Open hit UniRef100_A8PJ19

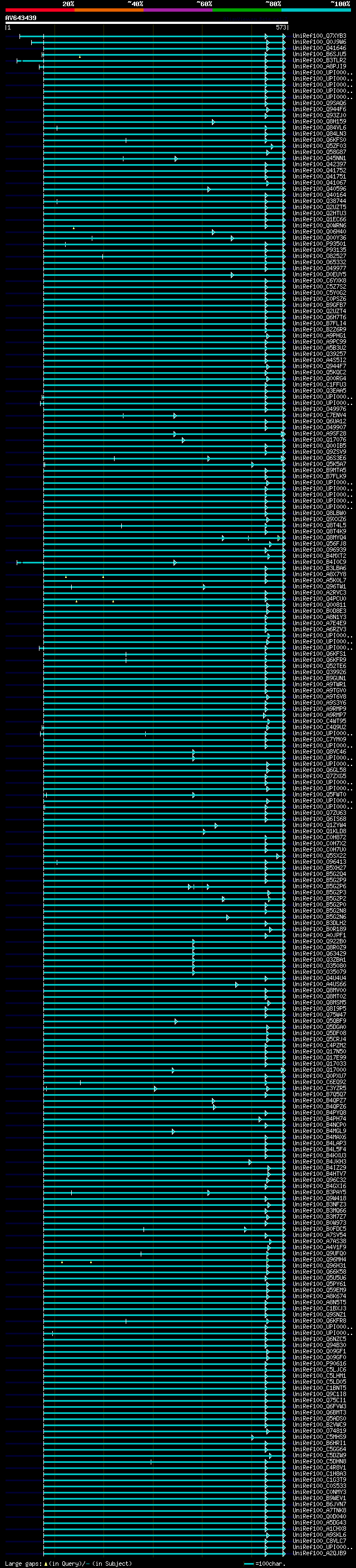[319, 66]
